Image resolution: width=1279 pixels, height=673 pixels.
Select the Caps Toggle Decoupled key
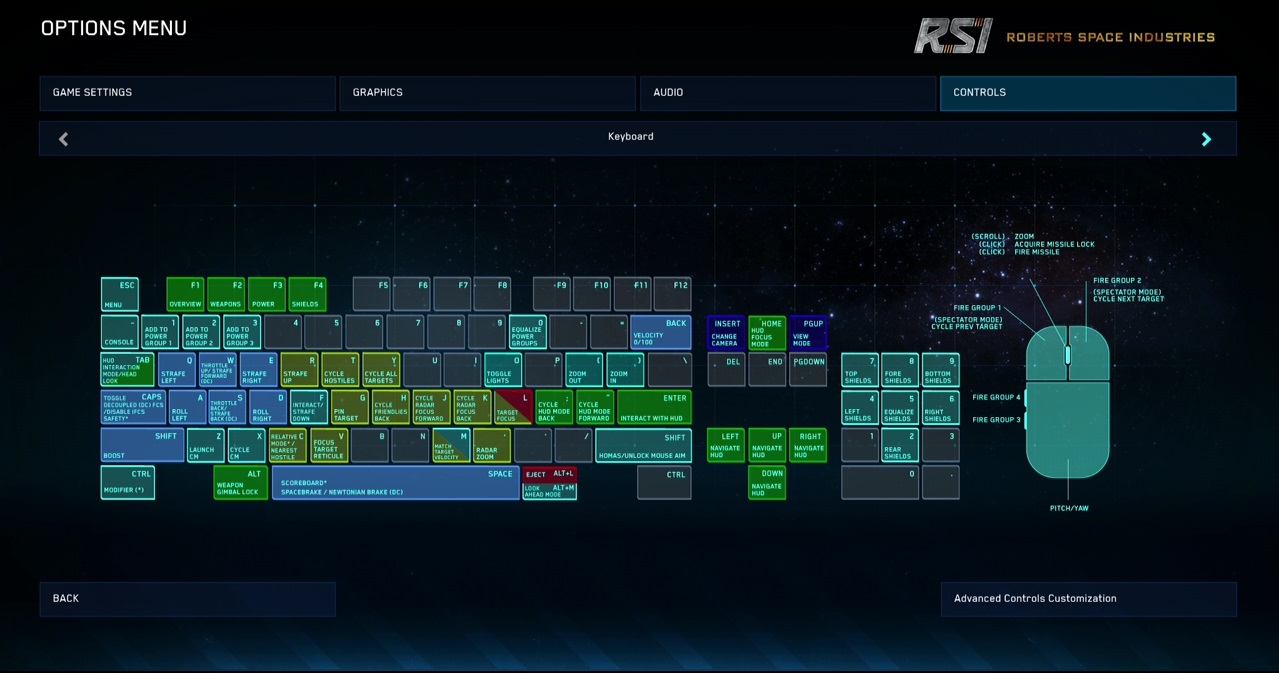coord(133,408)
